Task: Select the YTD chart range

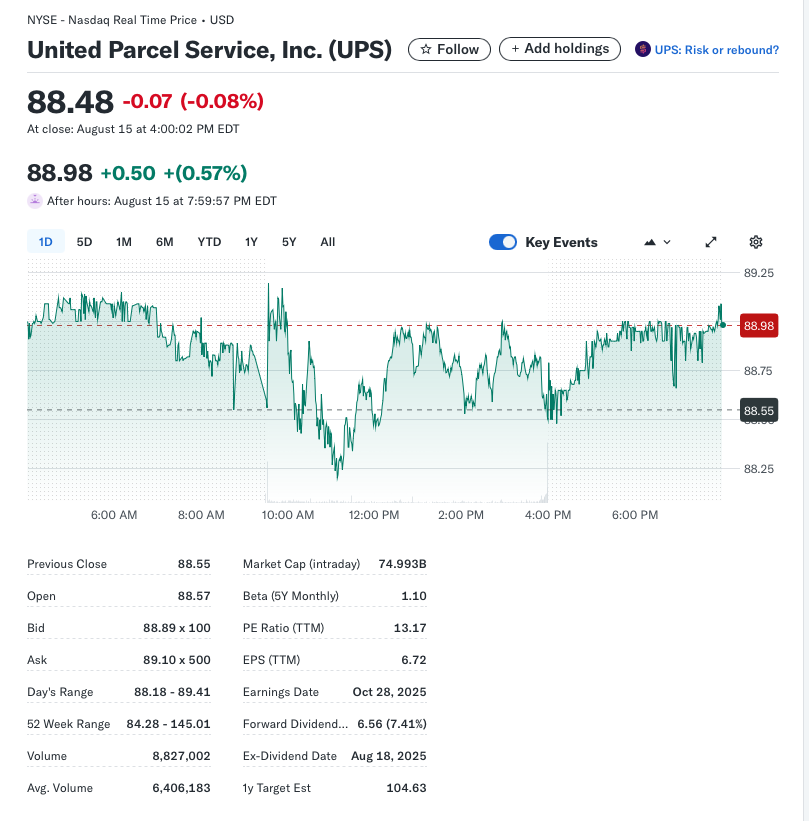Action: pos(209,242)
